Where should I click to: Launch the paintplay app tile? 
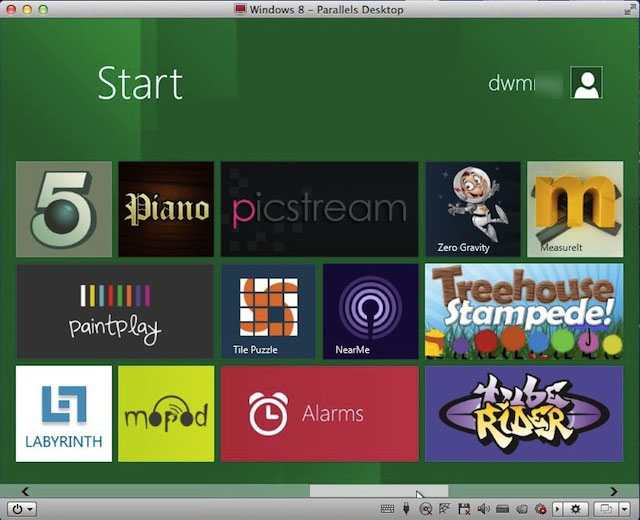[115, 311]
